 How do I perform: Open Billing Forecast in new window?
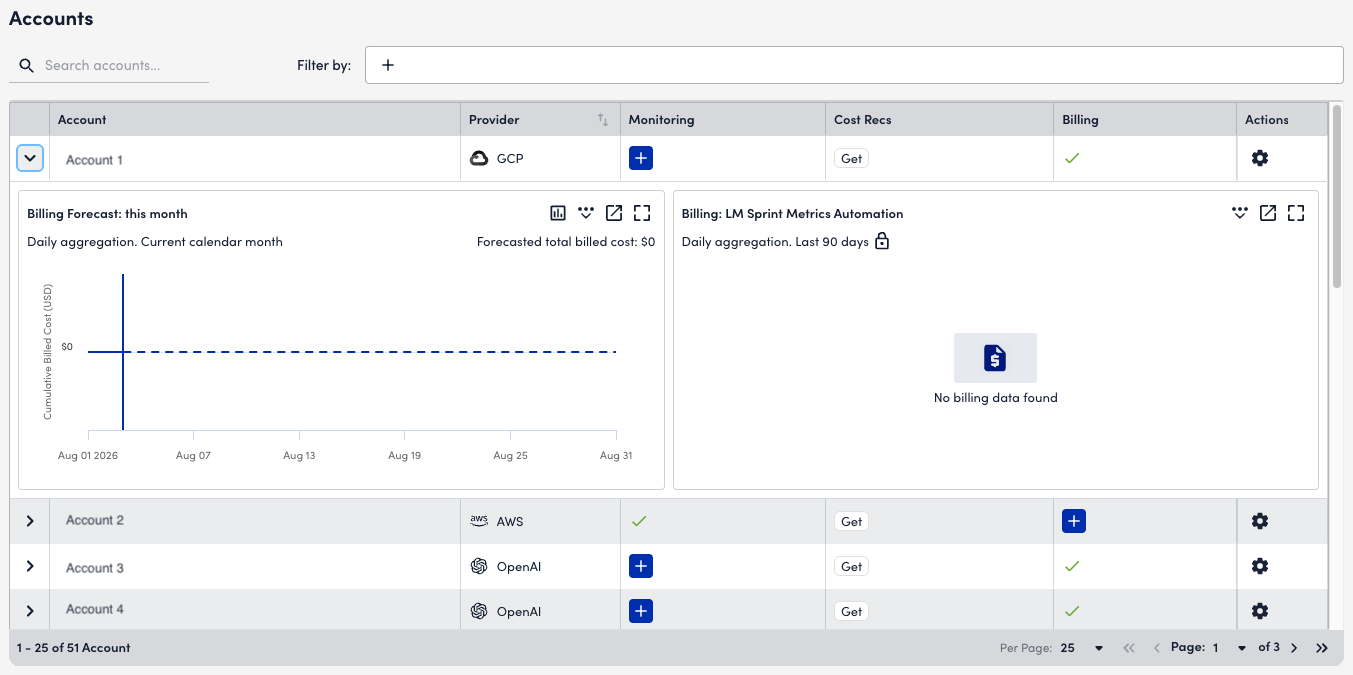coord(614,213)
